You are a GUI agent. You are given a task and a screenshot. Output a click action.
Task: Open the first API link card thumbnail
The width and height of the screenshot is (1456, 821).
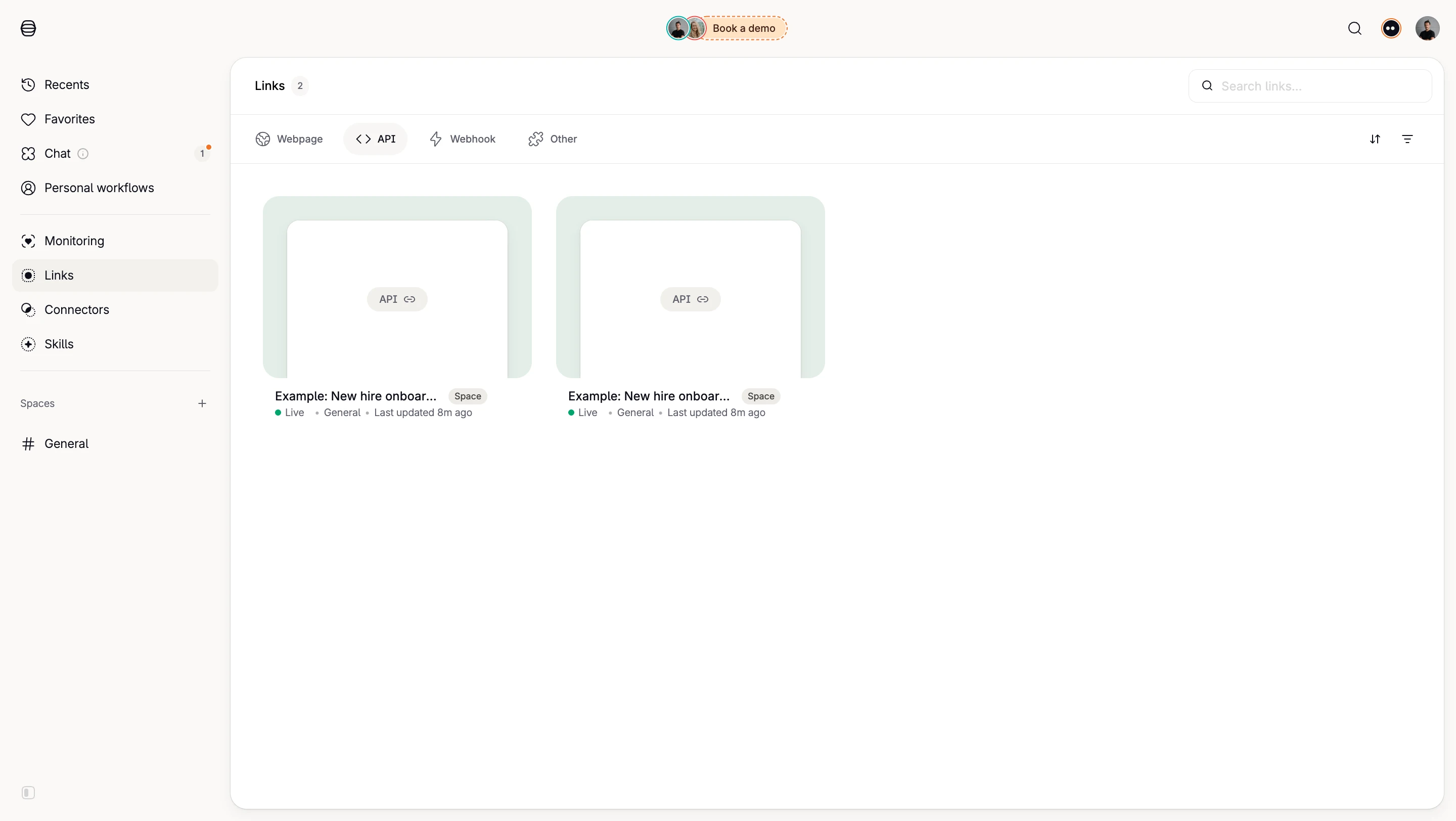pyautogui.click(x=397, y=287)
